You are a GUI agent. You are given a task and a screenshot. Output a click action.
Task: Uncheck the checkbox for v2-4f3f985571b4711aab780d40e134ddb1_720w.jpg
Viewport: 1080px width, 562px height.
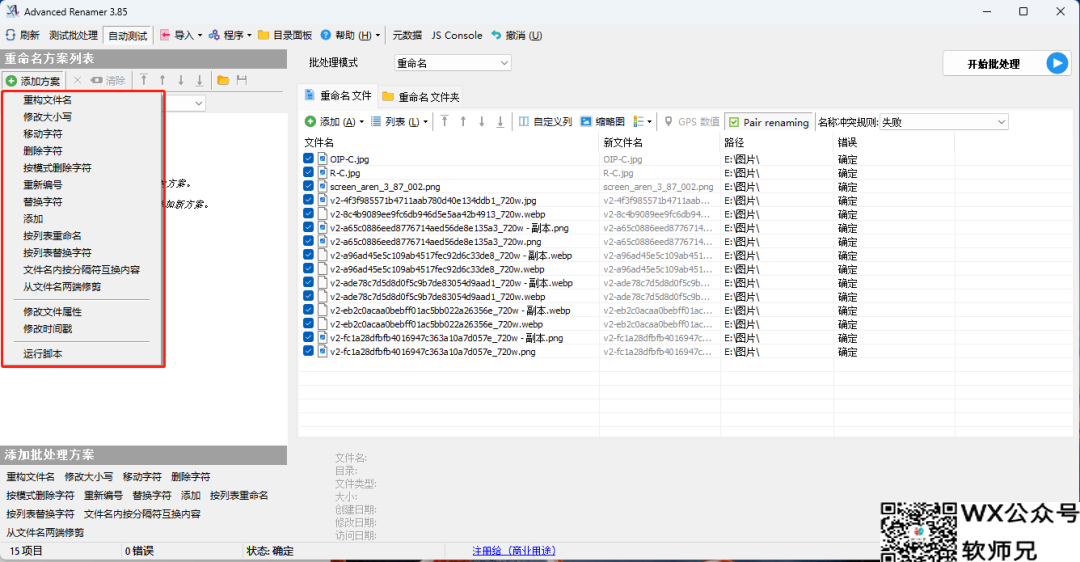[308, 200]
